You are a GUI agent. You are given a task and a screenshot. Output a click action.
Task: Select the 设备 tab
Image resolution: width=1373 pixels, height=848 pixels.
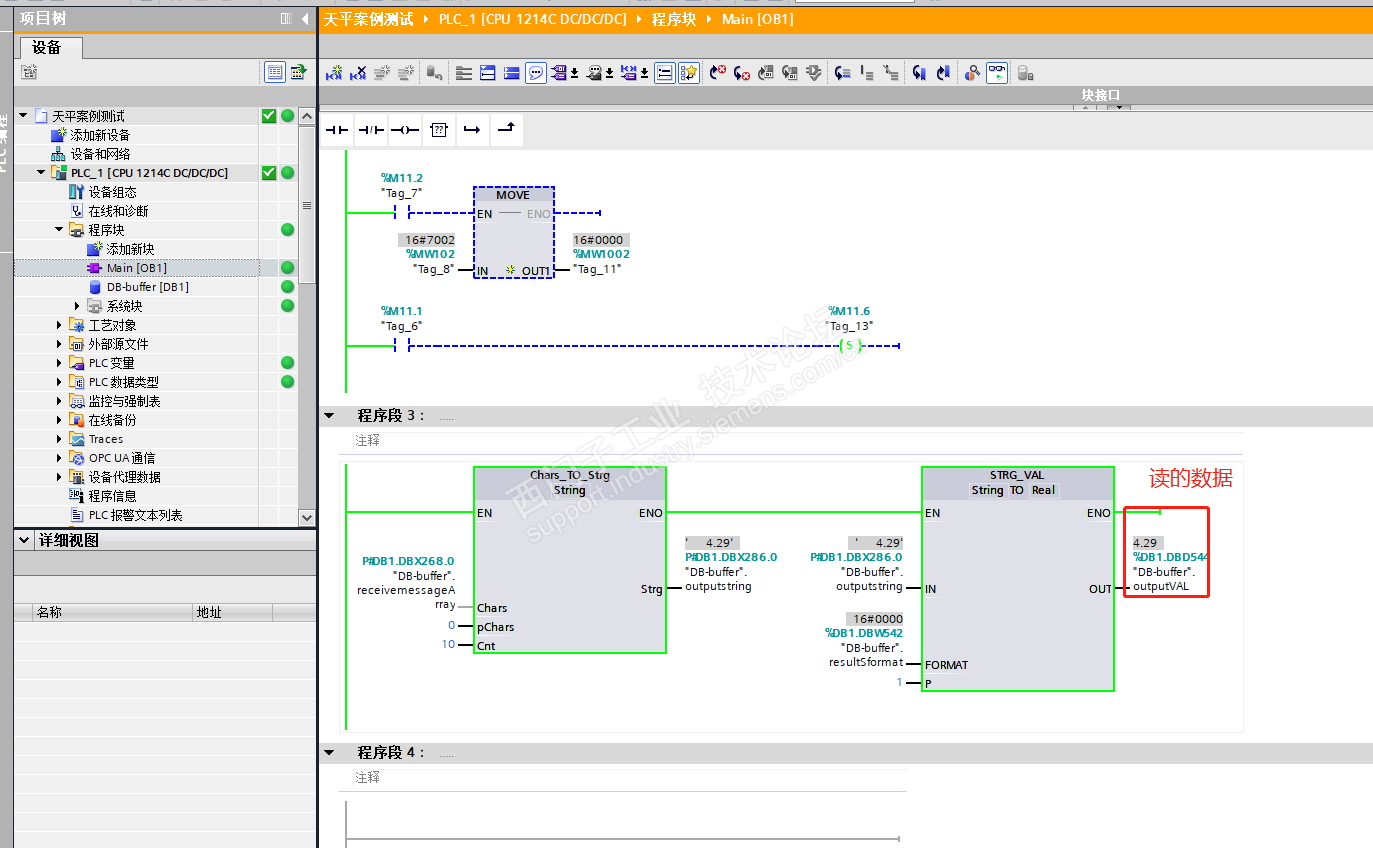coord(47,48)
